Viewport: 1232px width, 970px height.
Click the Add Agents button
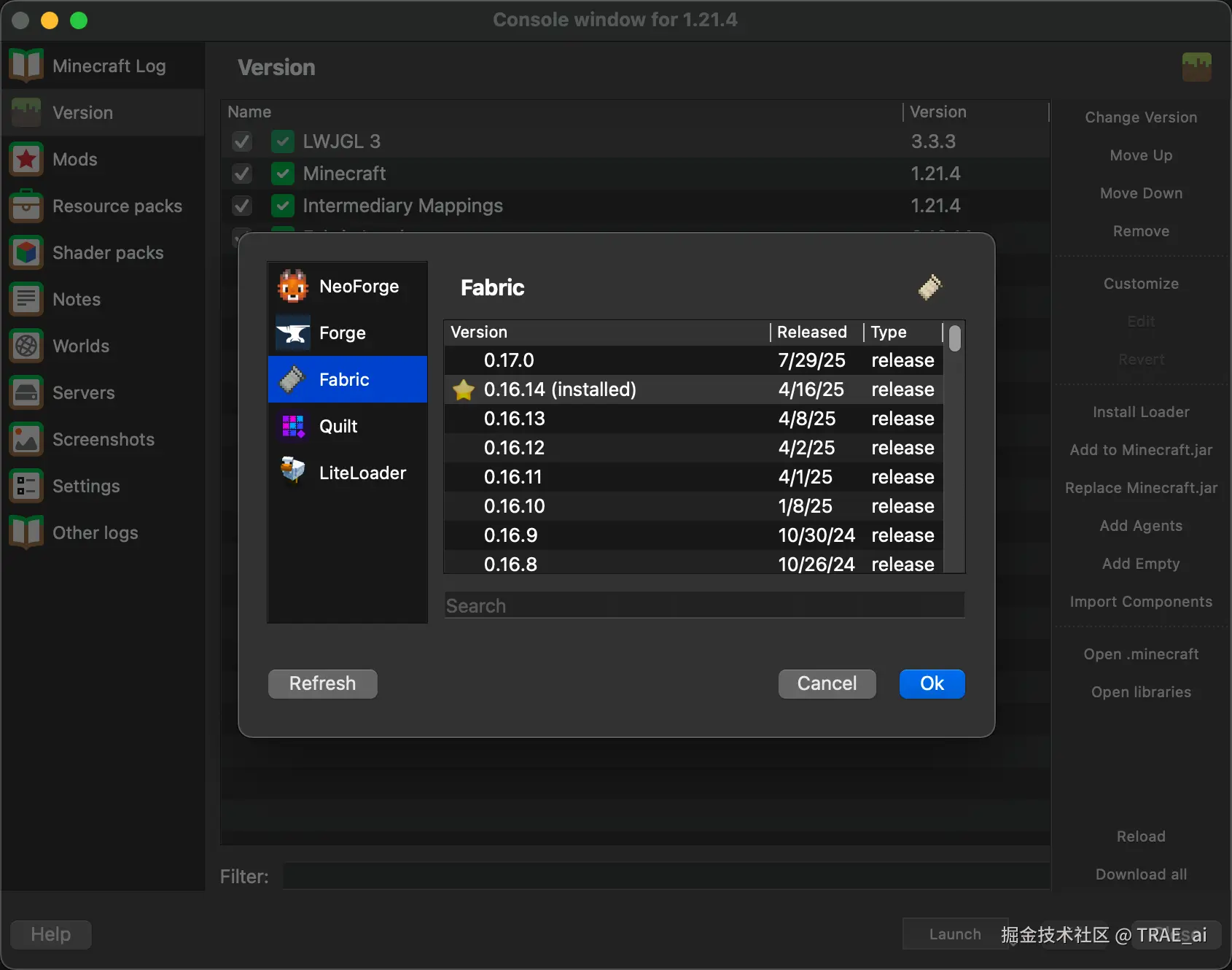point(1141,526)
